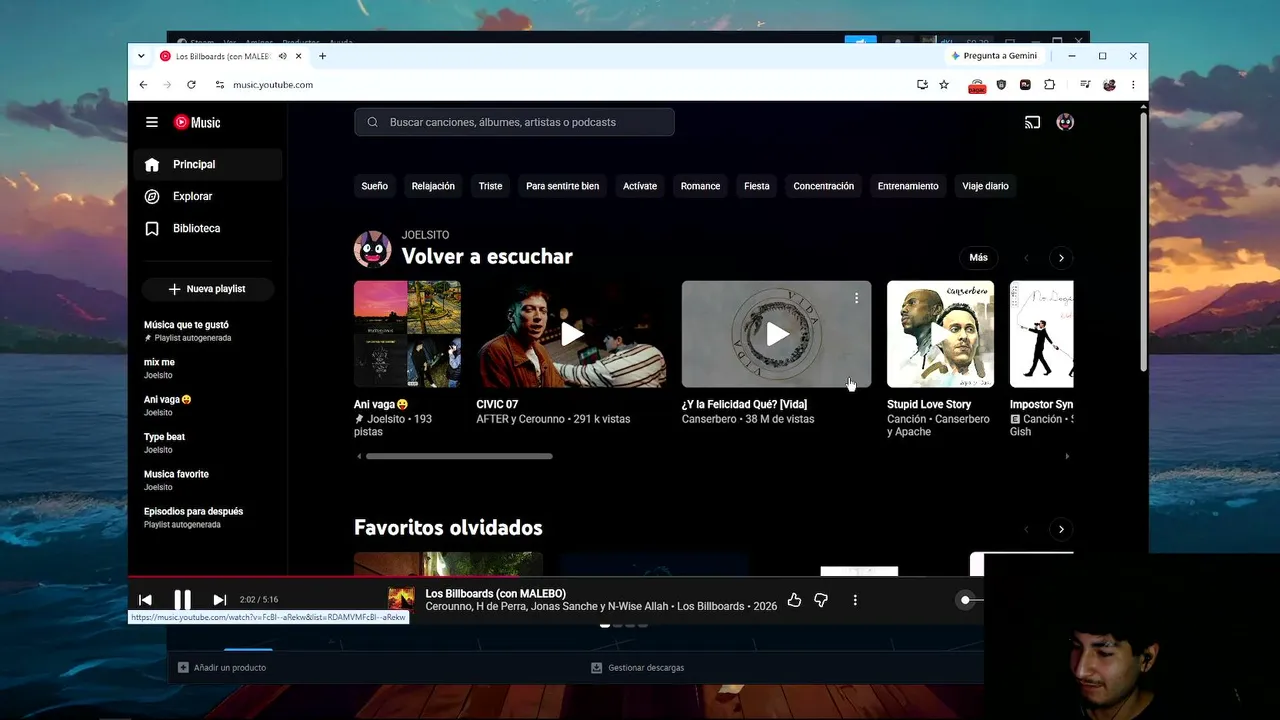Select the Fiesta mood chip
Image resolution: width=1280 pixels, height=720 pixels.
point(757,186)
